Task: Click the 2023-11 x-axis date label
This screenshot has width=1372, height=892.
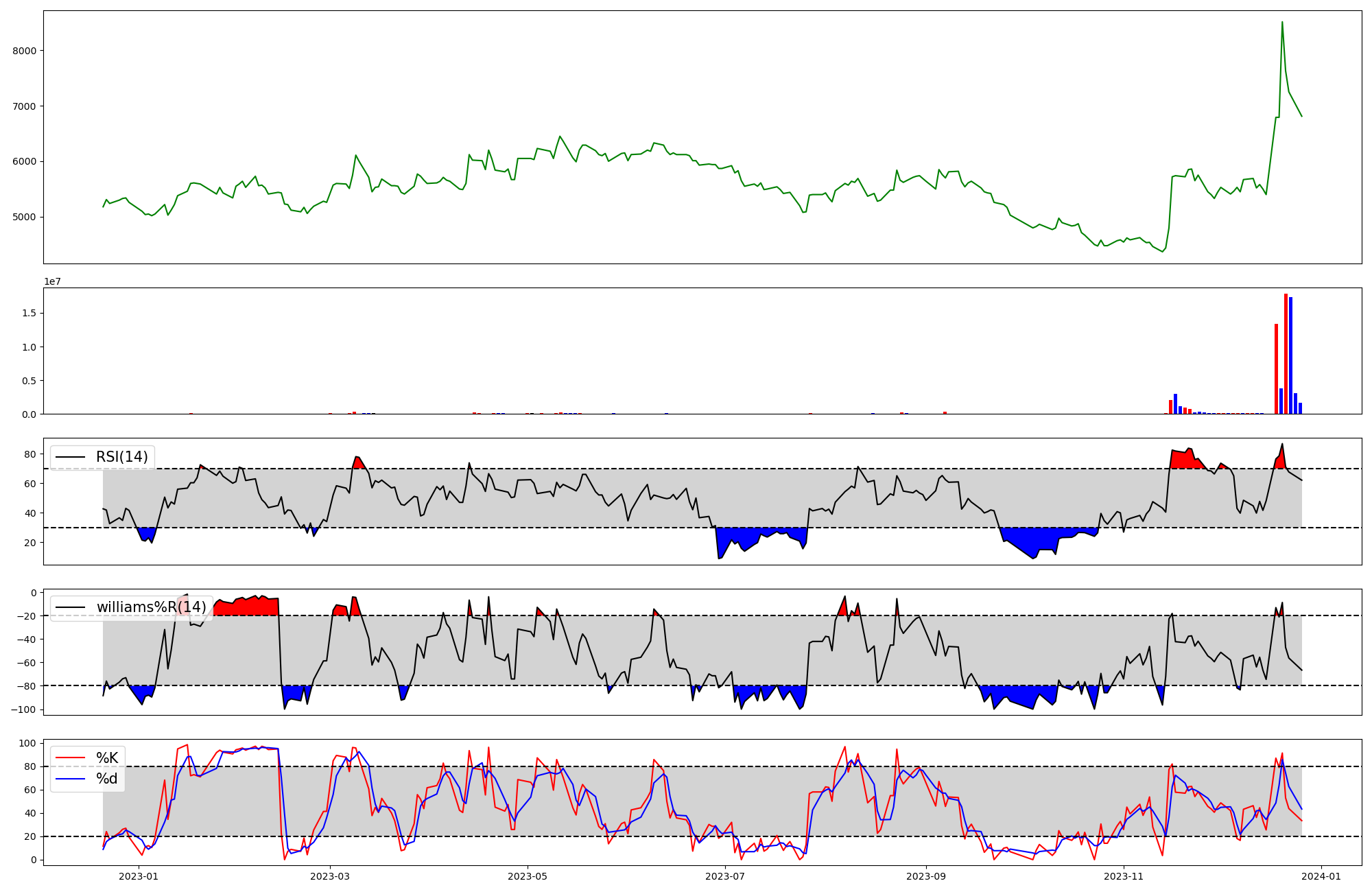Action: click(1124, 876)
